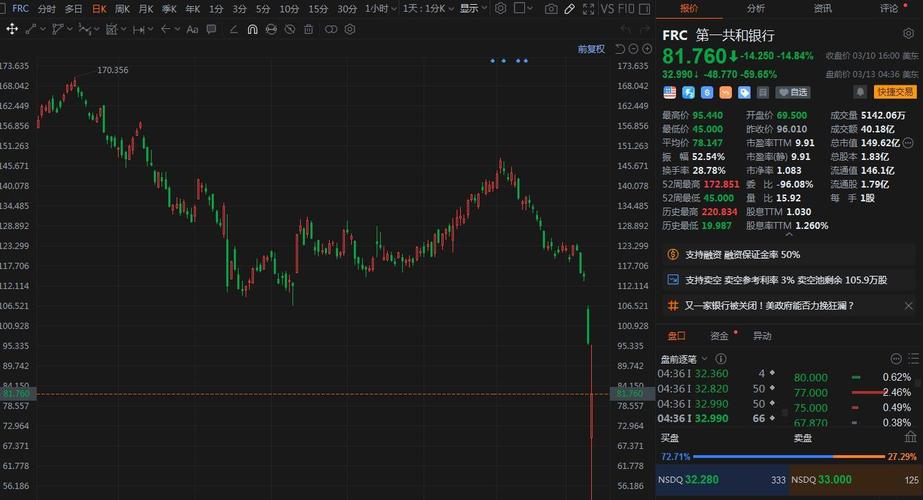This screenshot has width=923, height=500.
Task: Click the 快捷交易 quick trade button
Action: [x=895, y=92]
